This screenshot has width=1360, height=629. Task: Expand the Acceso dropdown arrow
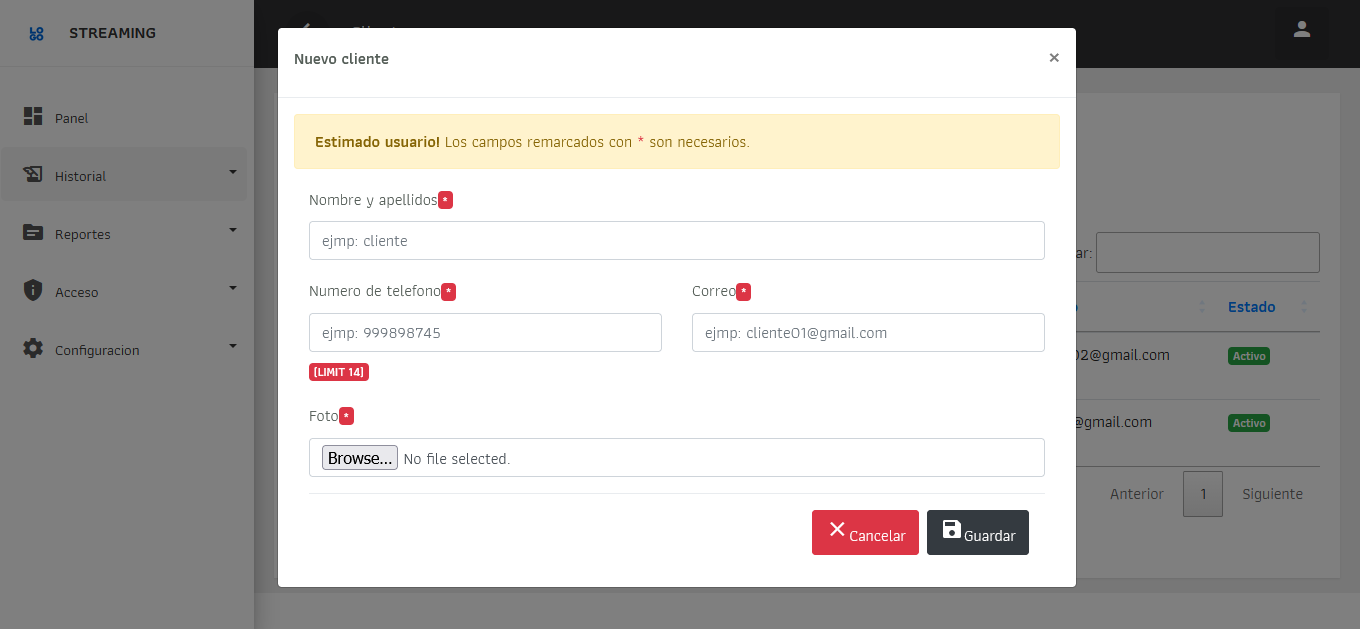coord(233,288)
